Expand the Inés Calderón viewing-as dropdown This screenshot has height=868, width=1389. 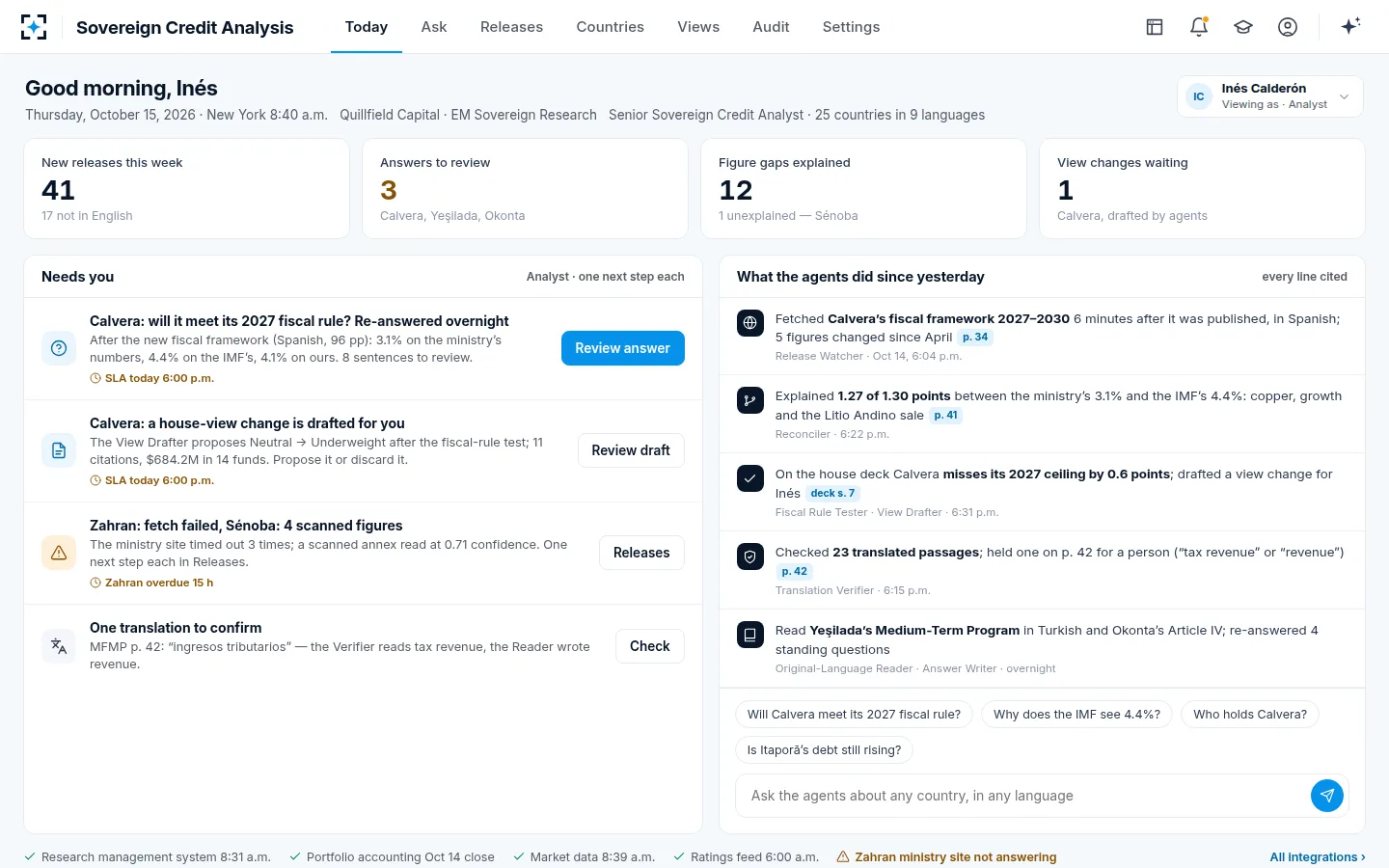(x=1270, y=96)
